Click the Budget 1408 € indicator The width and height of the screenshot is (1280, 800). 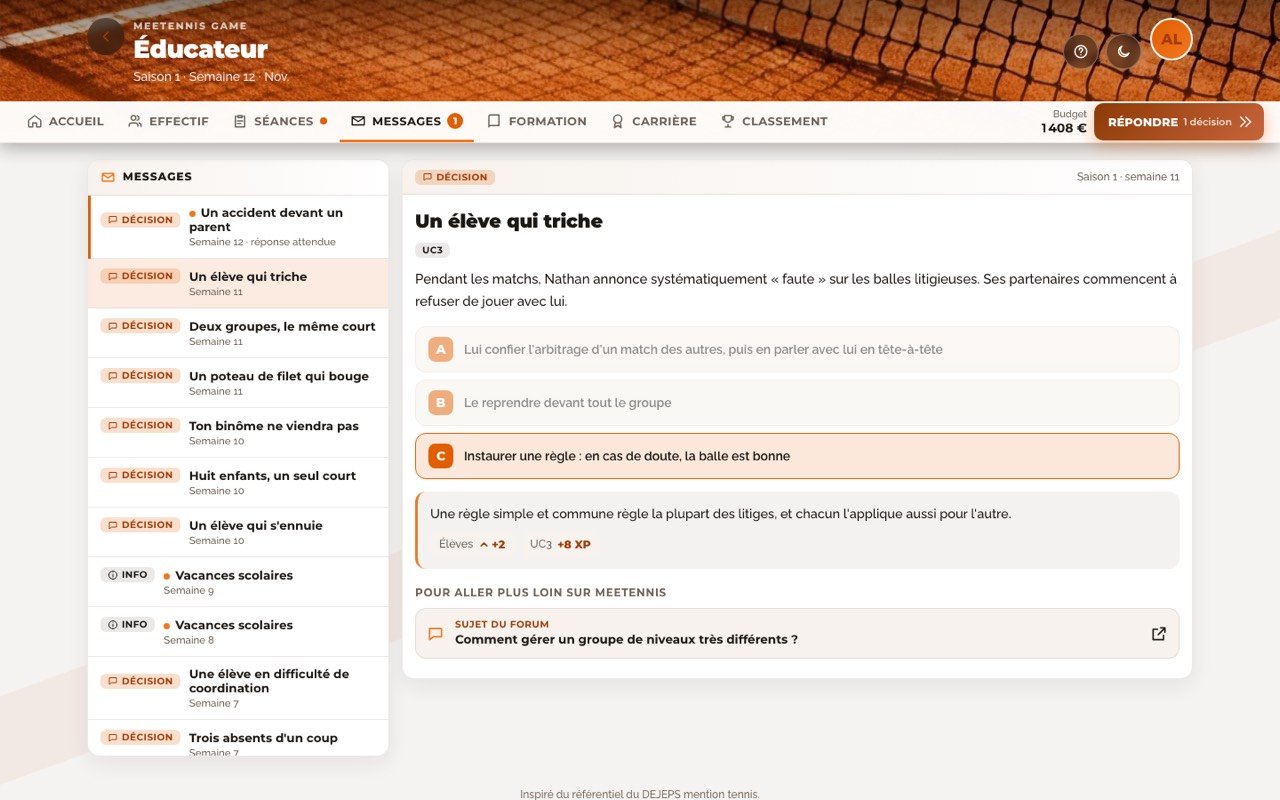pyautogui.click(x=1064, y=121)
